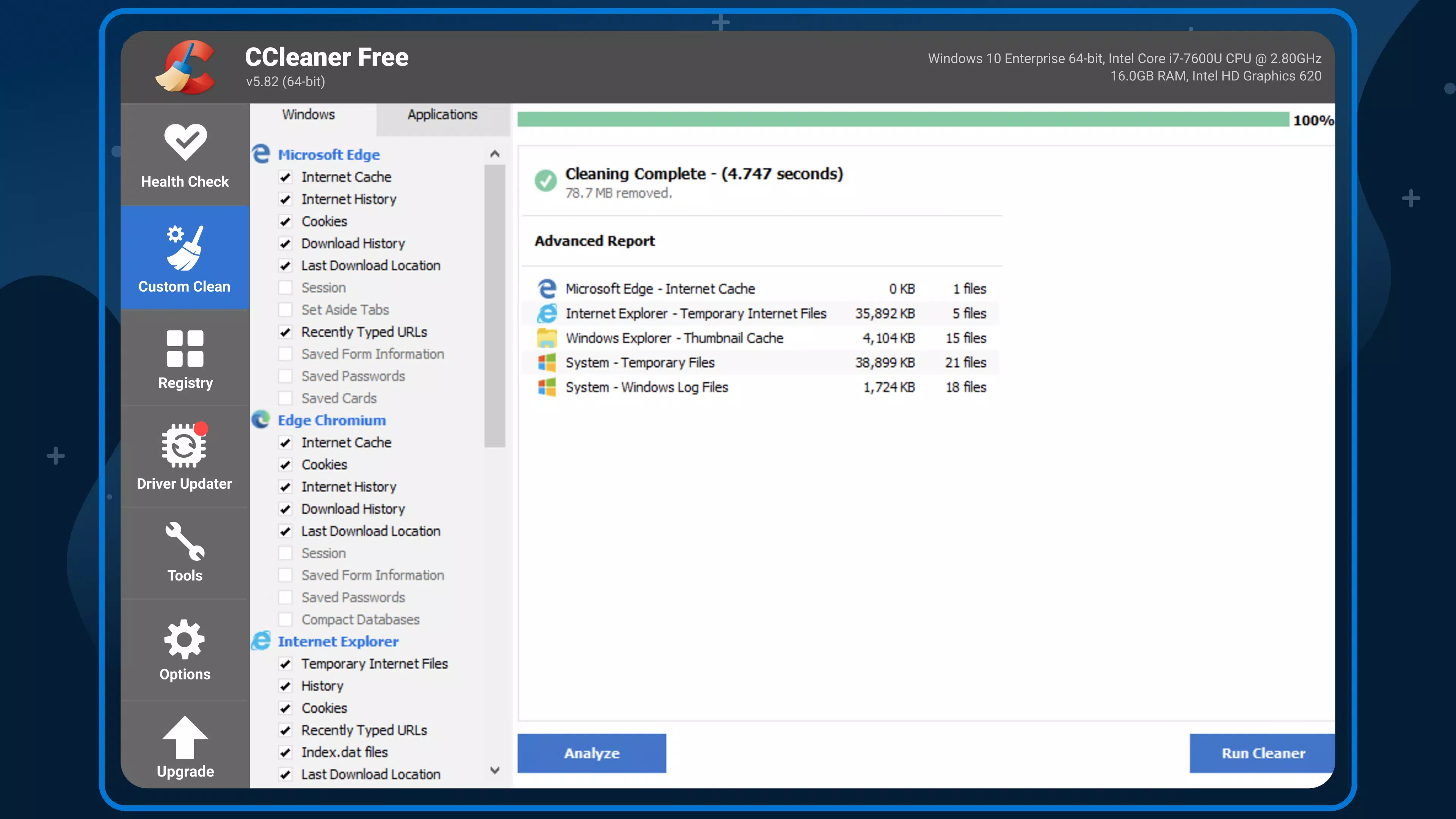
Task: Enable Microsoft Edge Session checkbox
Action: [x=286, y=288]
